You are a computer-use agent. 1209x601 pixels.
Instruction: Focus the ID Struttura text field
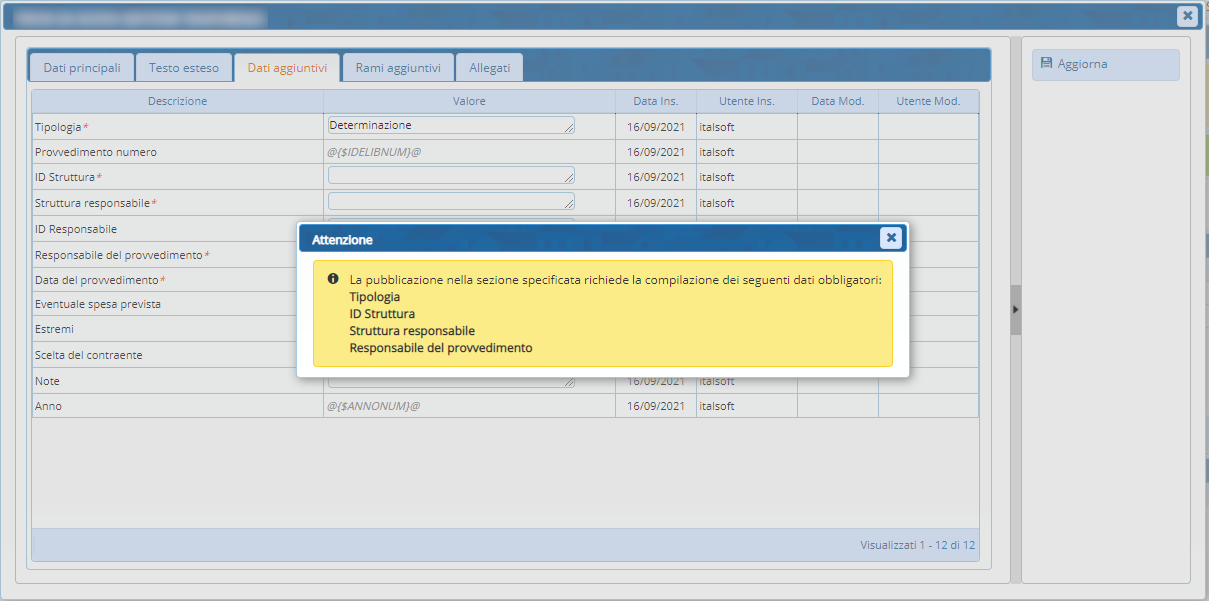450,175
